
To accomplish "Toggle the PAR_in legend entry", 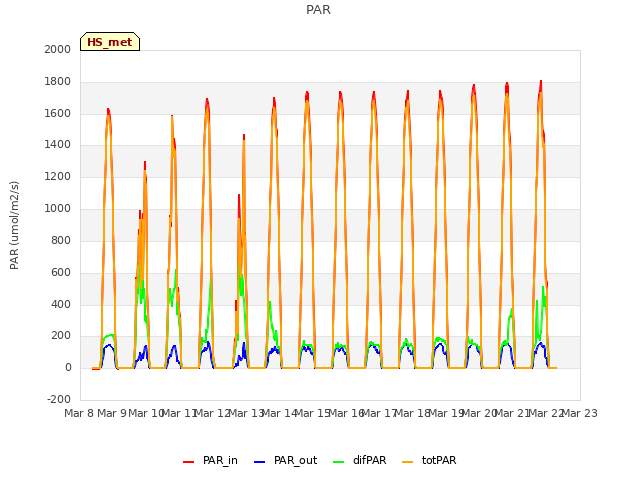I will point(210,460).
